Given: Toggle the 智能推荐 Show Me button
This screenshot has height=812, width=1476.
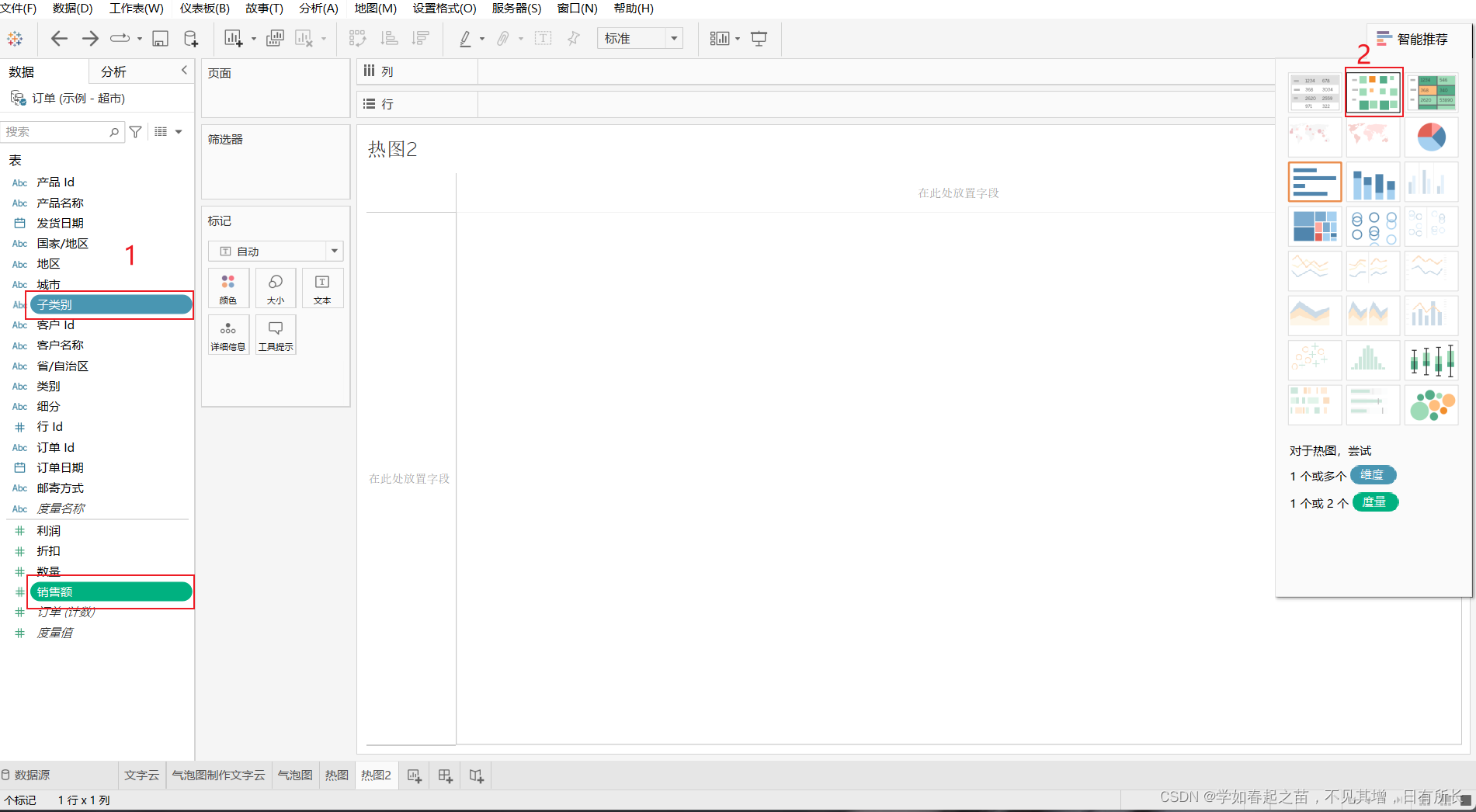Looking at the screenshot, I should click(x=1412, y=39).
